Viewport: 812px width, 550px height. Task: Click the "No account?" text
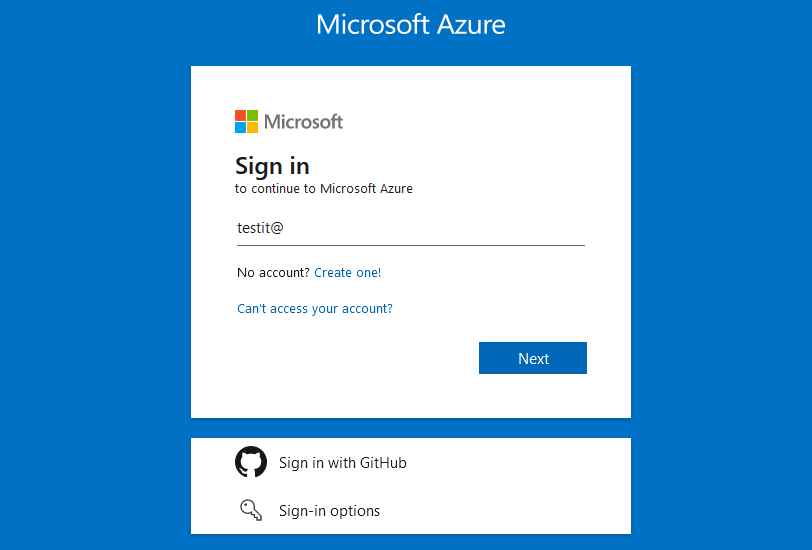[x=273, y=272]
